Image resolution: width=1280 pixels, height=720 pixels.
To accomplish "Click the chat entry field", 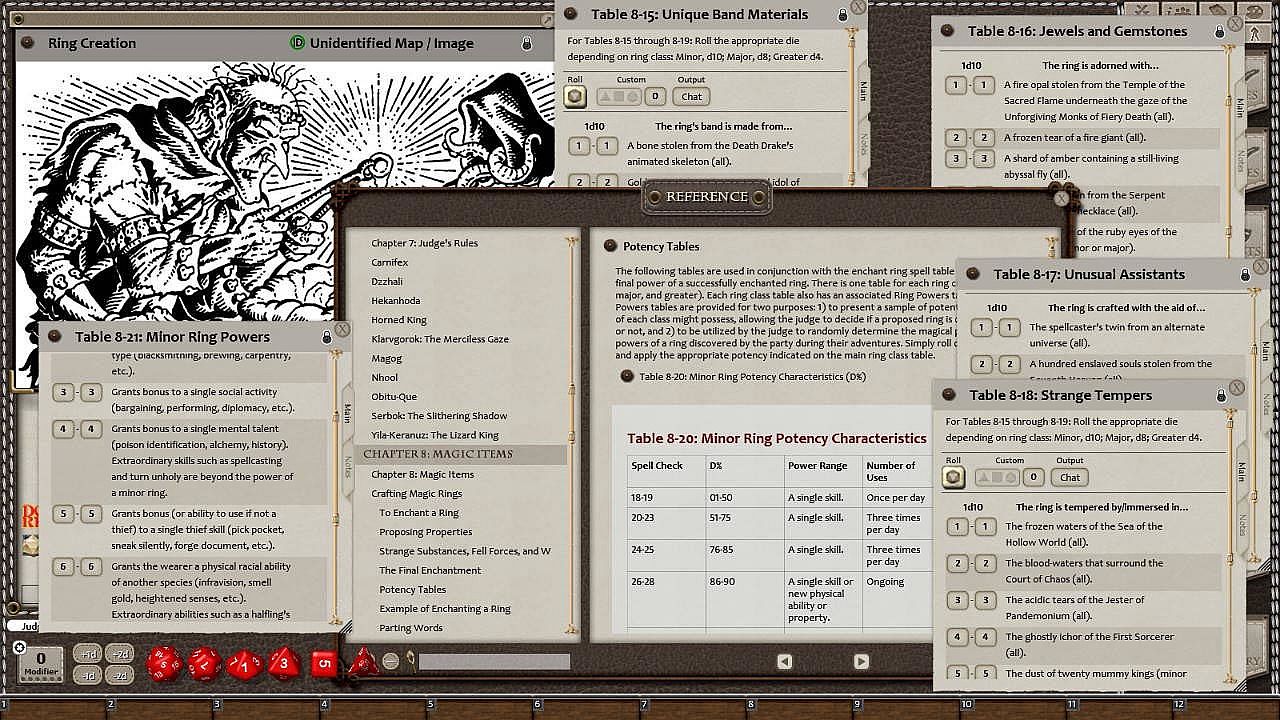I will (494, 661).
